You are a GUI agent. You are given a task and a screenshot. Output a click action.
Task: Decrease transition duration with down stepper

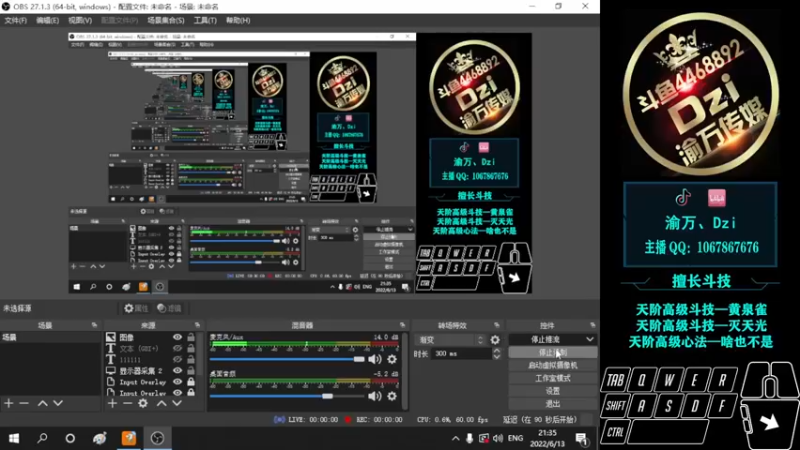[496, 357]
